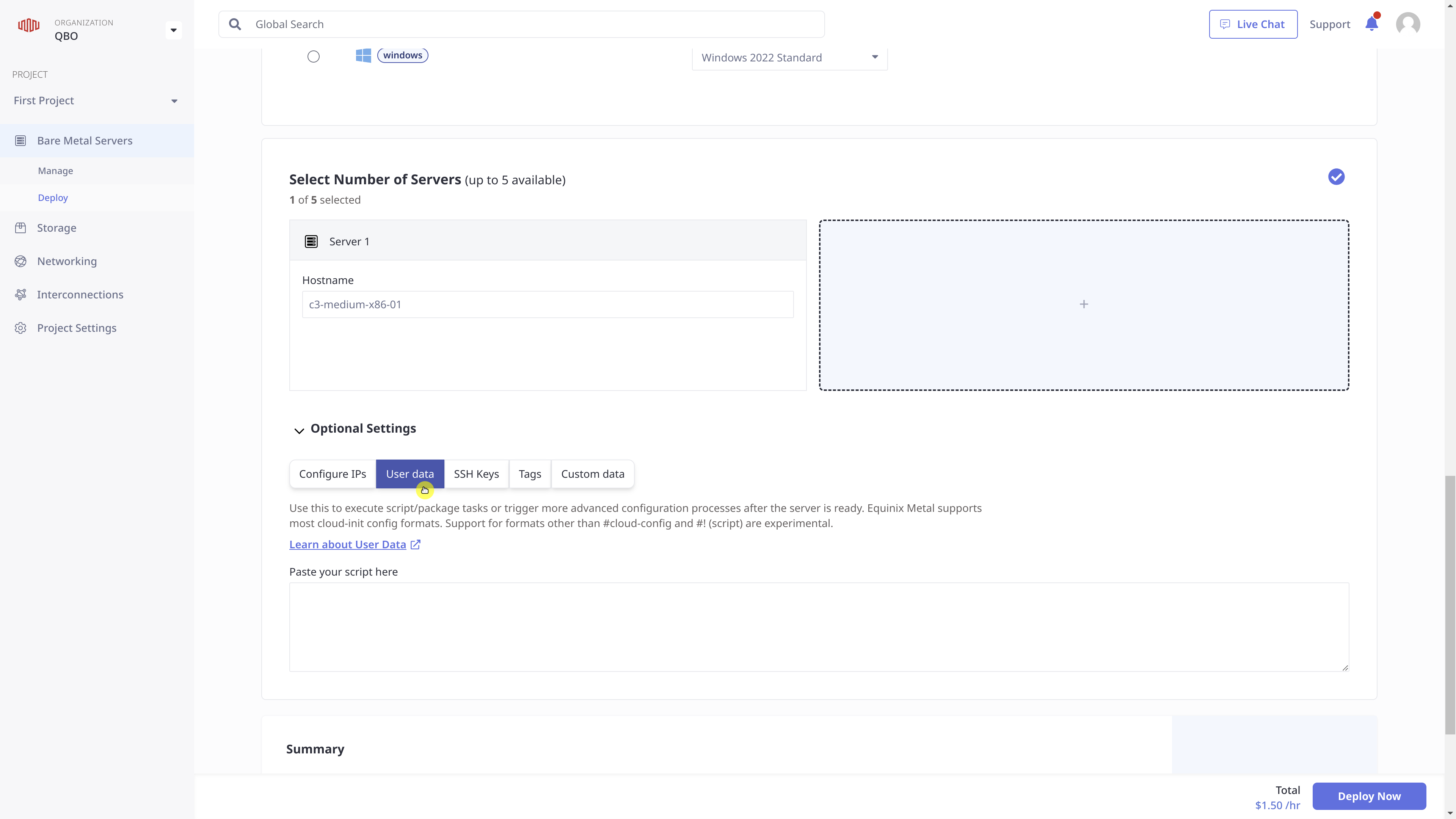Open the Custom data tab
The width and height of the screenshot is (1456, 819).
[592, 474]
